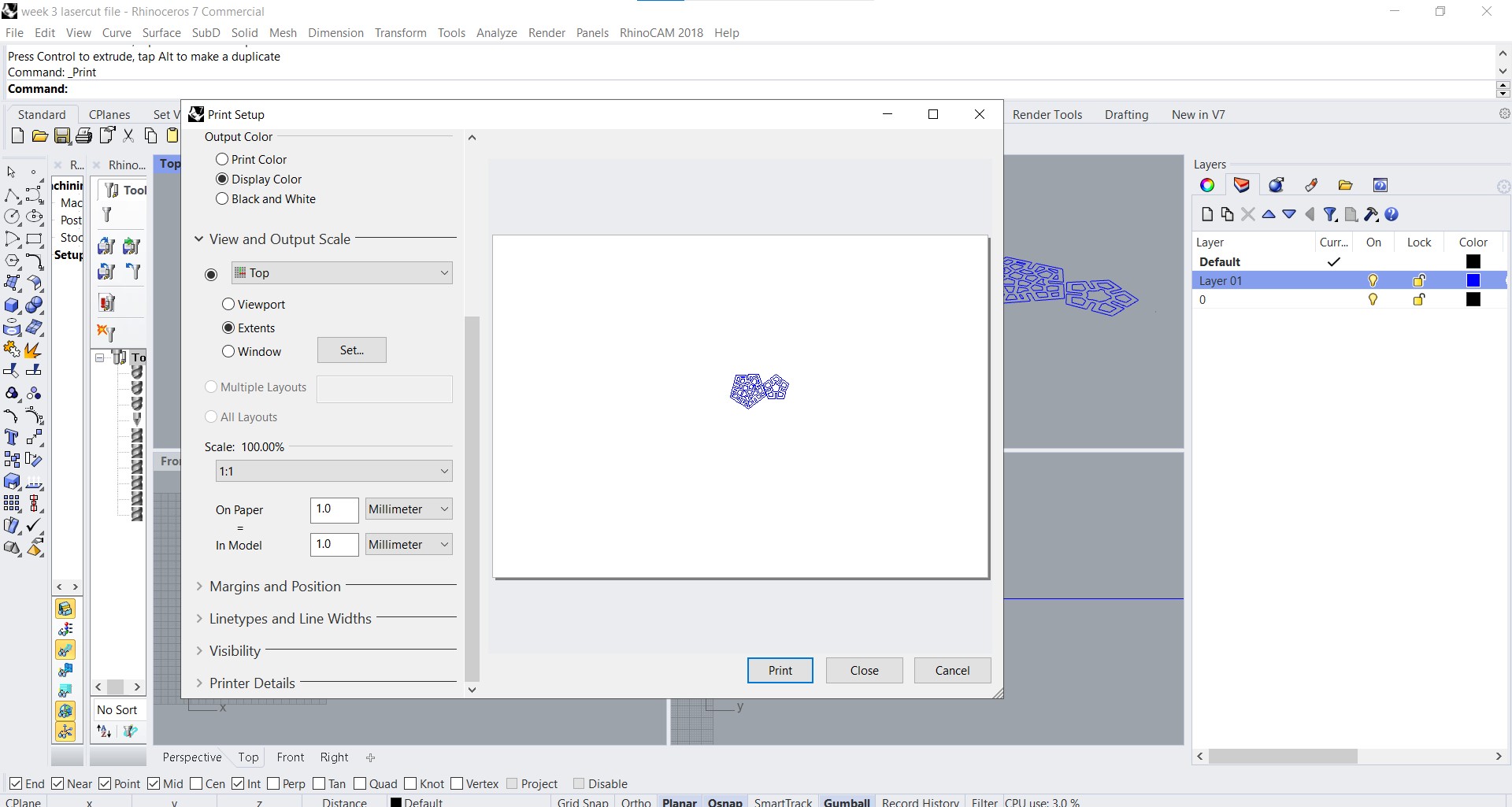This screenshot has height=807, width=1512.
Task: Click the Move layer Down arrow
Action: [1289, 214]
